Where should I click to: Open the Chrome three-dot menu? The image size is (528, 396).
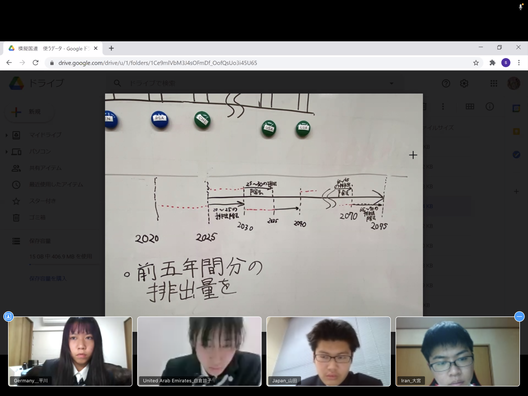click(x=519, y=63)
